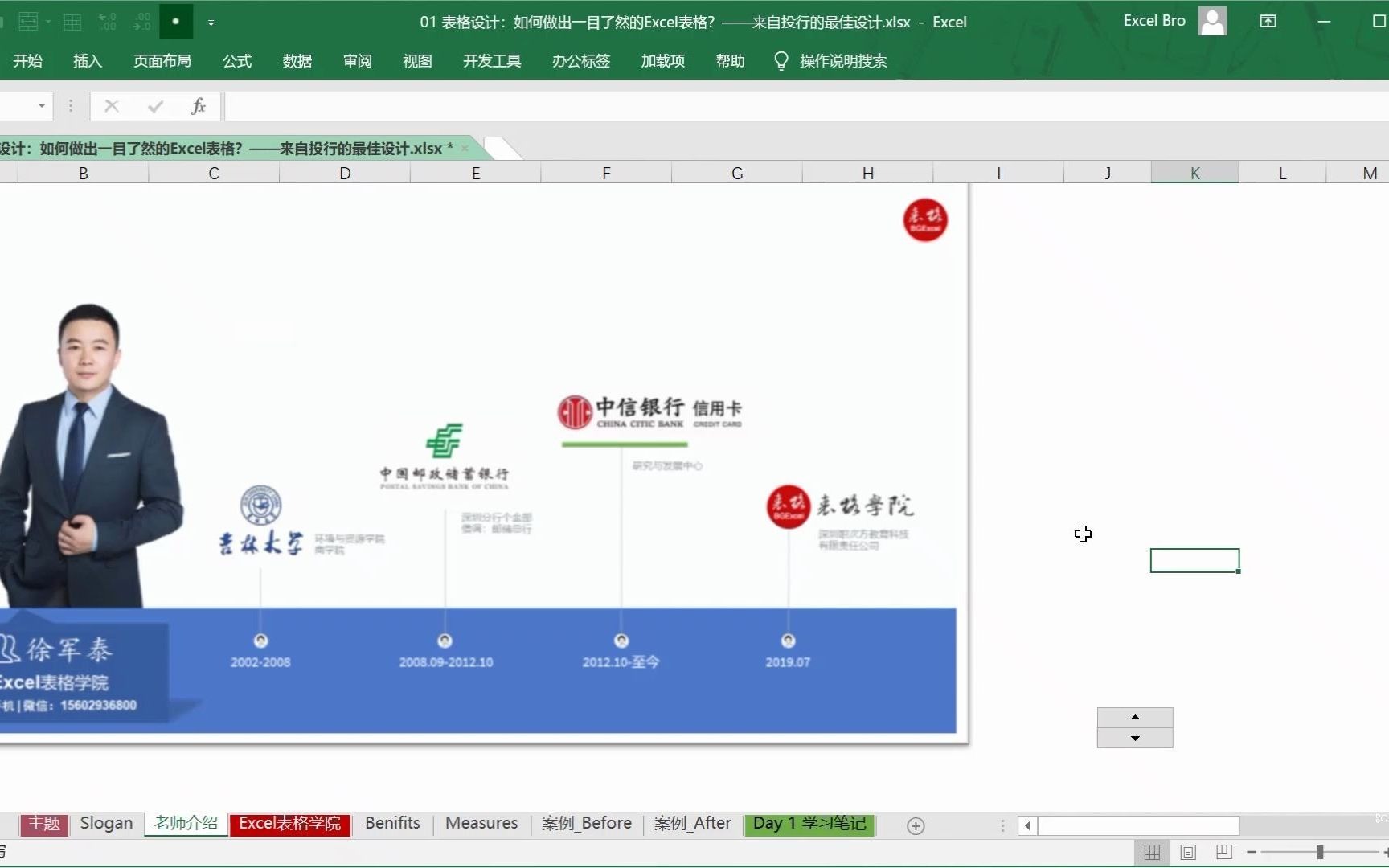
Task: Expand the Name Box dropdown arrow
Action: [42, 106]
